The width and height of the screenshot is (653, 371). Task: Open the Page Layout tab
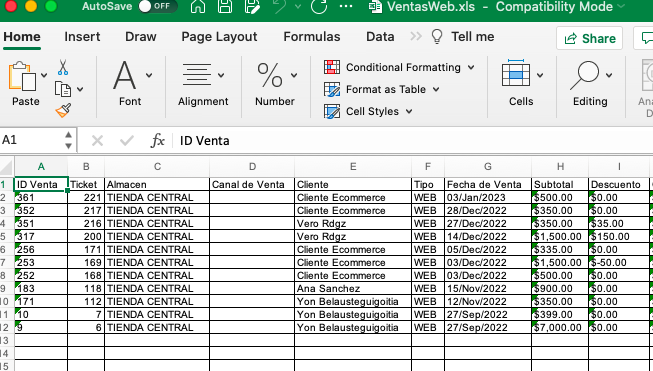(x=219, y=37)
